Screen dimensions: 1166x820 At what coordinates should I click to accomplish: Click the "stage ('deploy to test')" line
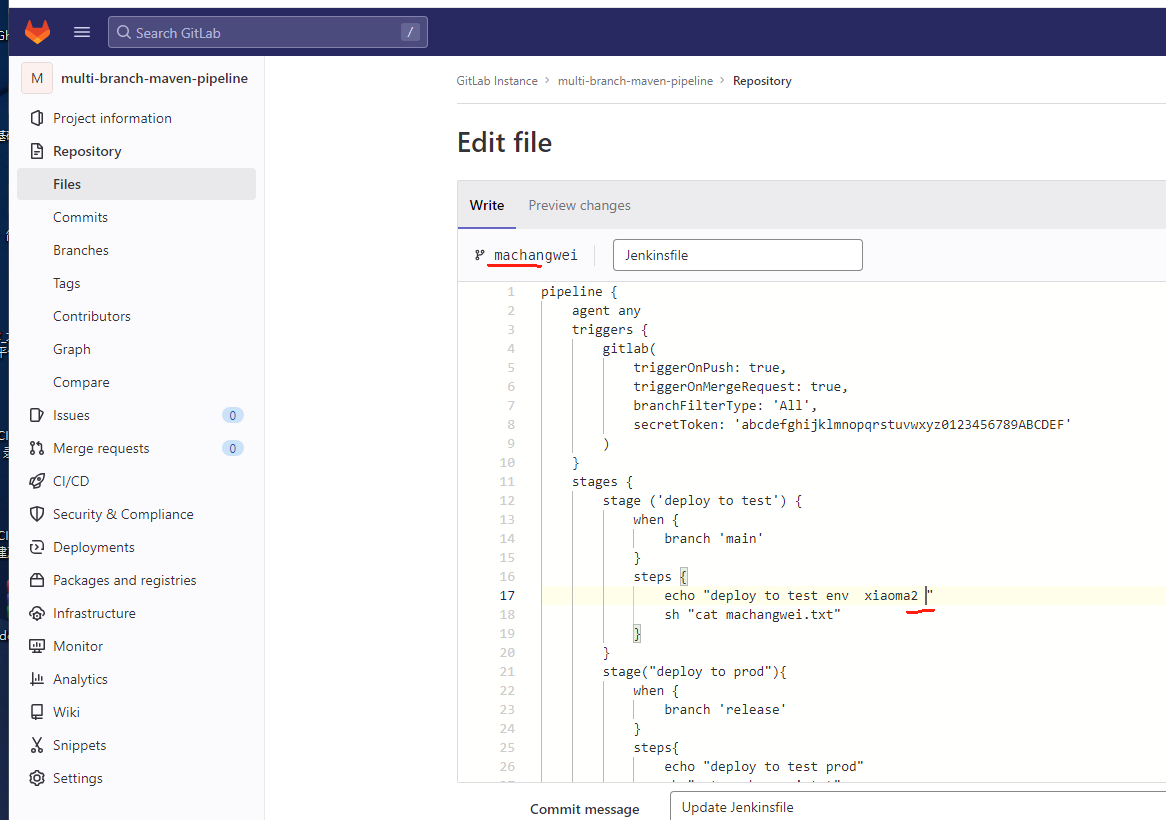point(702,500)
